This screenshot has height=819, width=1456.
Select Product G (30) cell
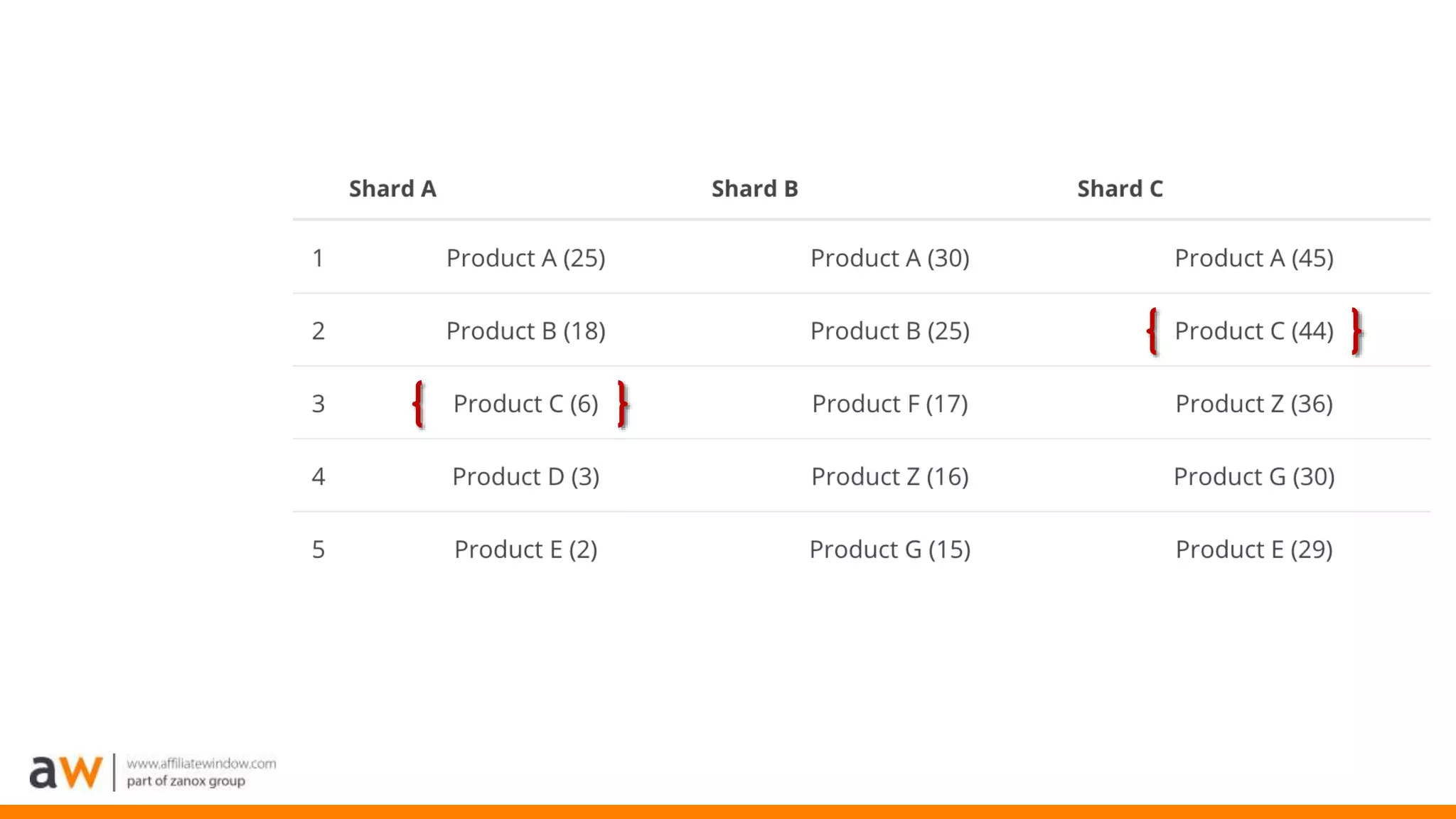pos(1253,476)
